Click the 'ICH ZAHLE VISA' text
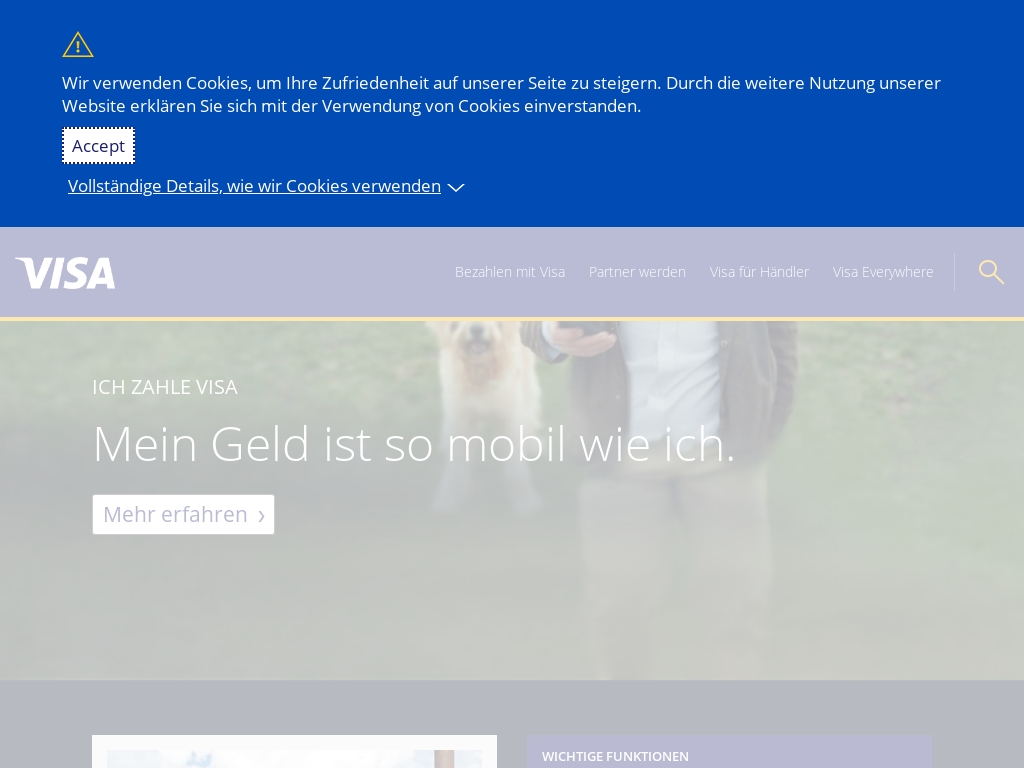This screenshot has width=1024, height=768. pos(165,387)
